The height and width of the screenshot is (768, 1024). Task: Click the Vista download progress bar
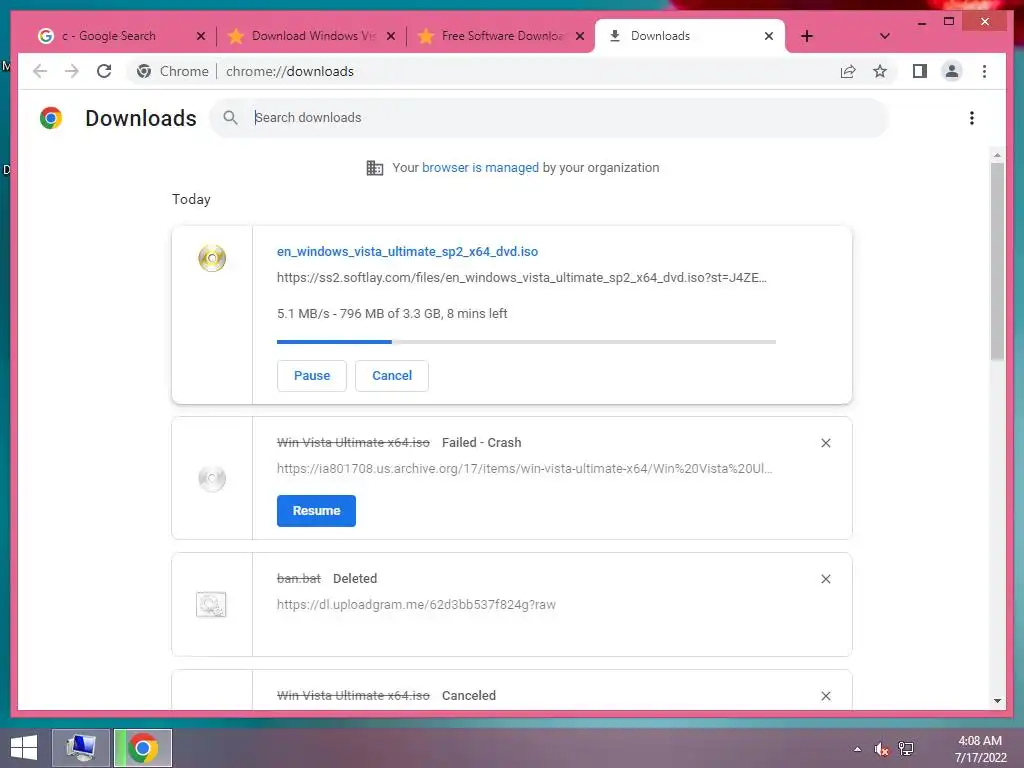click(526, 342)
